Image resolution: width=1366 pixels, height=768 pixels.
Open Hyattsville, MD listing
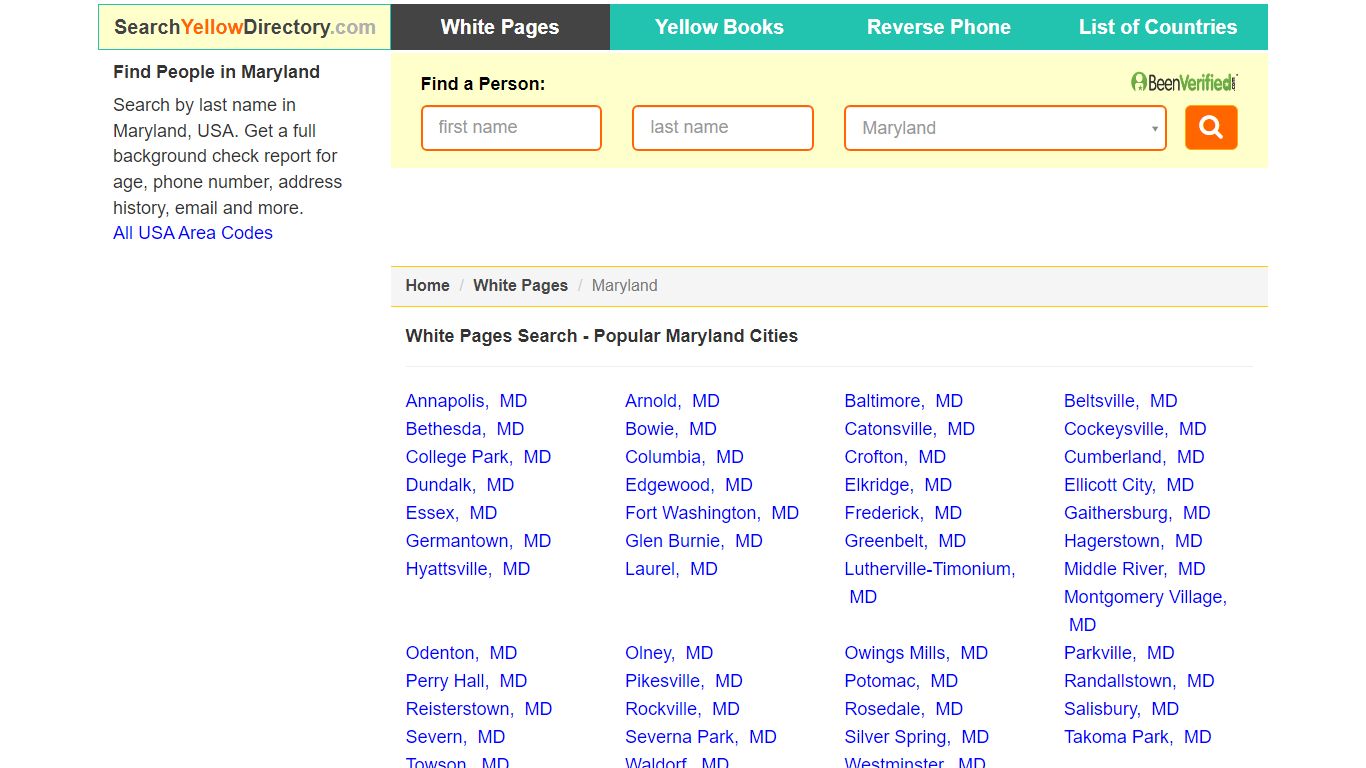(468, 569)
